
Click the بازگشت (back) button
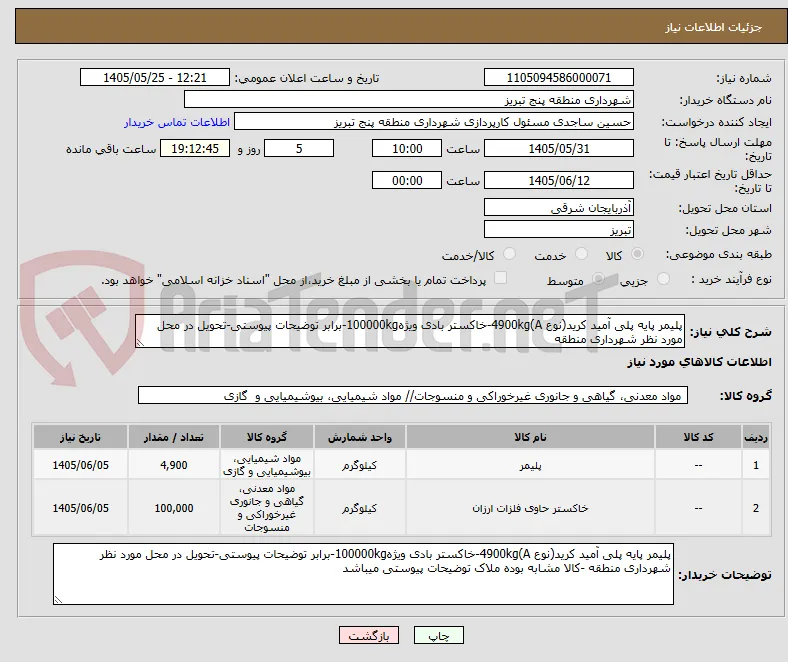click(369, 635)
